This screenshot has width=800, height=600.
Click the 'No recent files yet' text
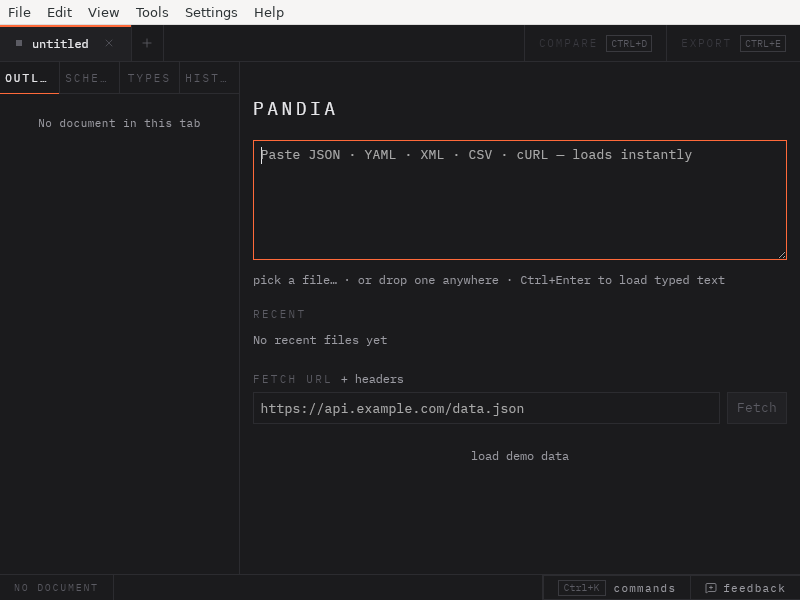tap(320, 340)
